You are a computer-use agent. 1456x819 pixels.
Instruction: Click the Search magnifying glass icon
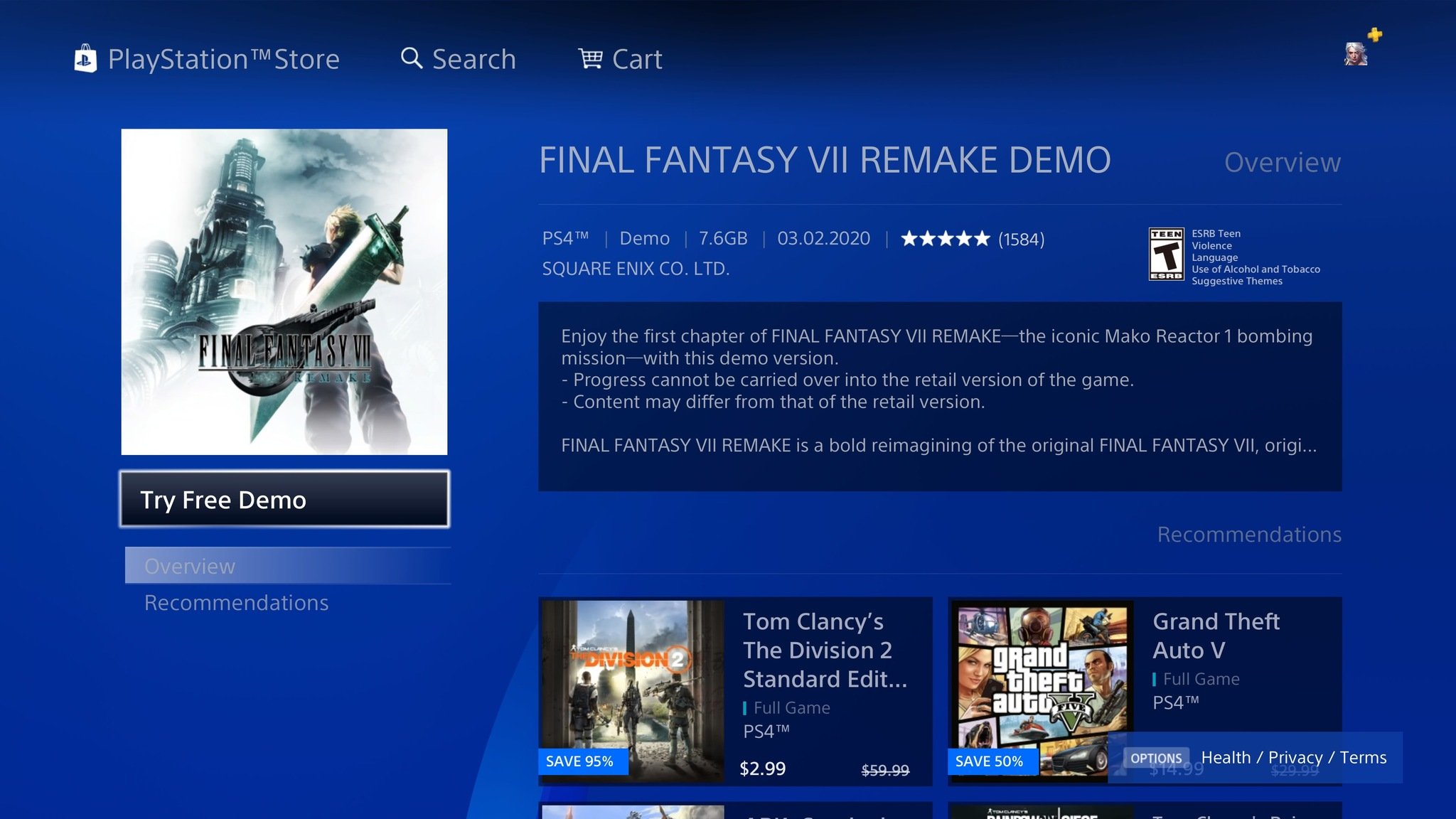click(x=412, y=58)
